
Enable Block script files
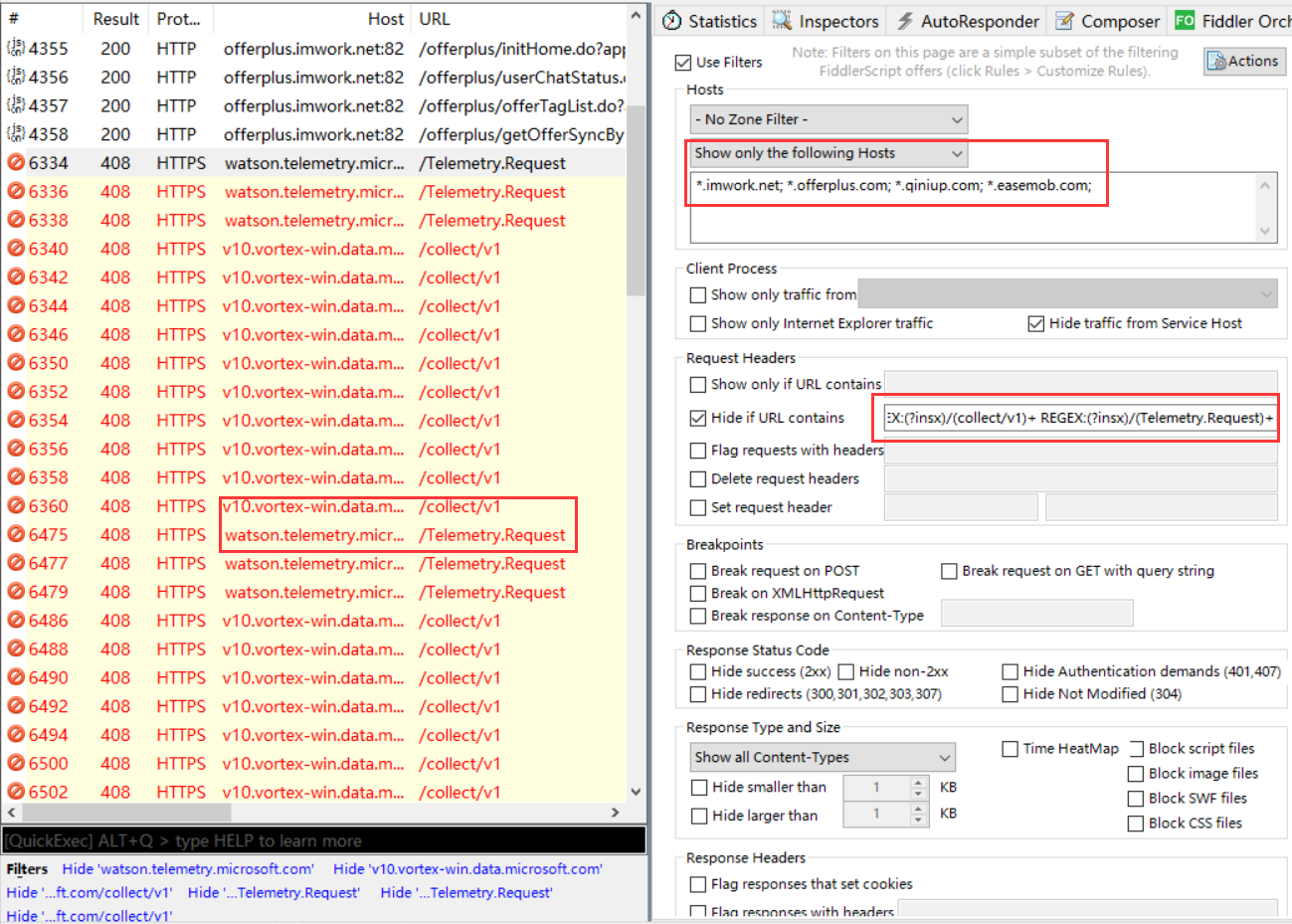point(1136,749)
